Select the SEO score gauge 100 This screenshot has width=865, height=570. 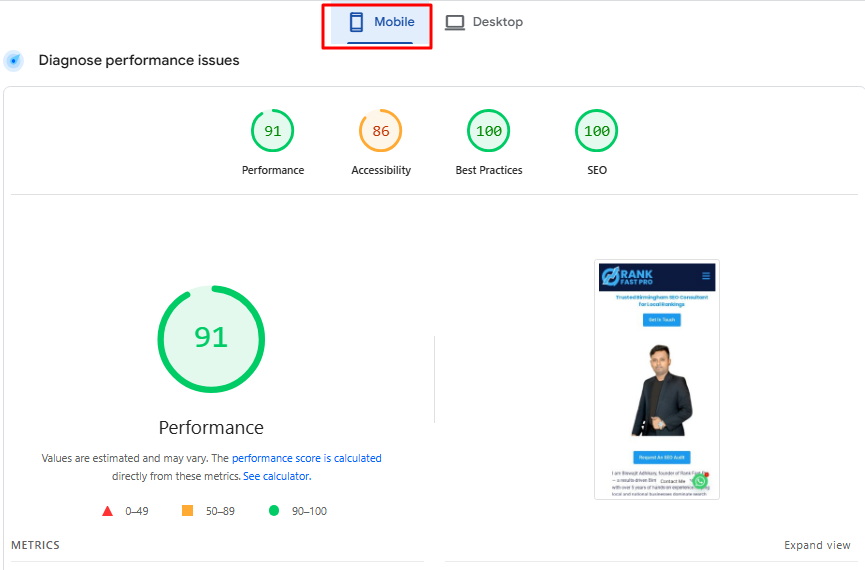coord(597,131)
